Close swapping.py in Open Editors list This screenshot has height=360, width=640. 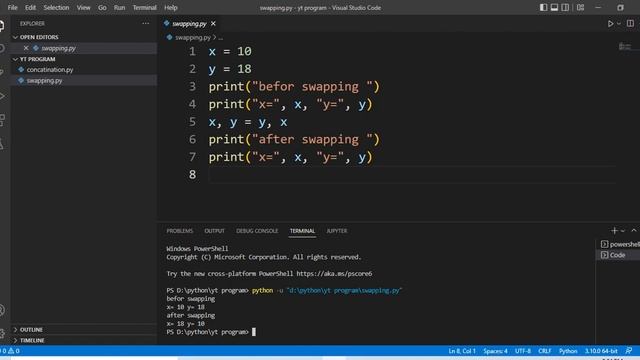click(26, 48)
